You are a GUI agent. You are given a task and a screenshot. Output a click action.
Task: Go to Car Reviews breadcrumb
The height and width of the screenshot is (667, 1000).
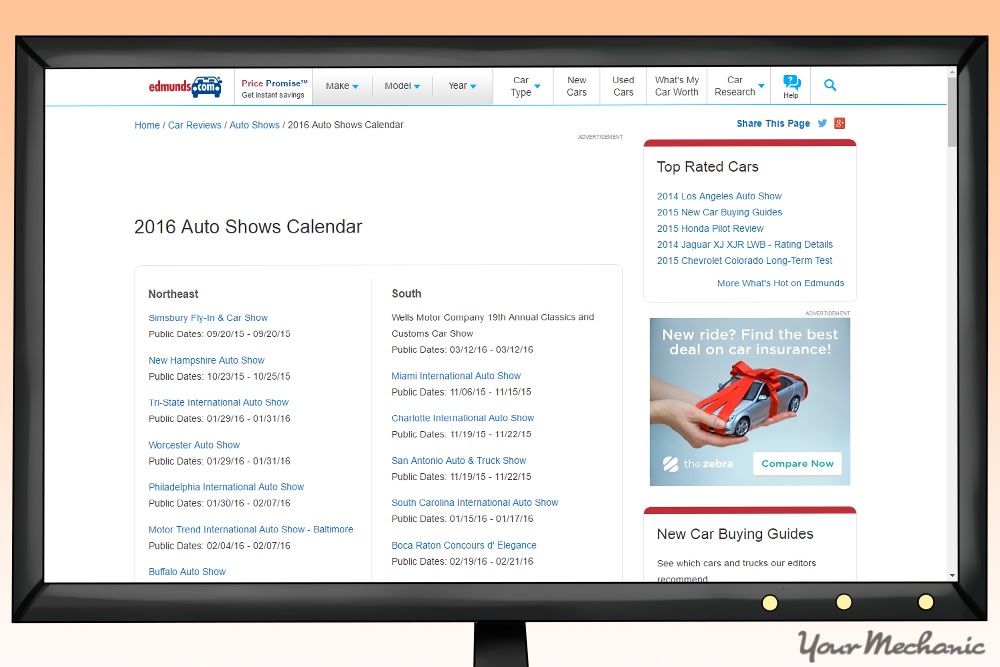pos(195,125)
